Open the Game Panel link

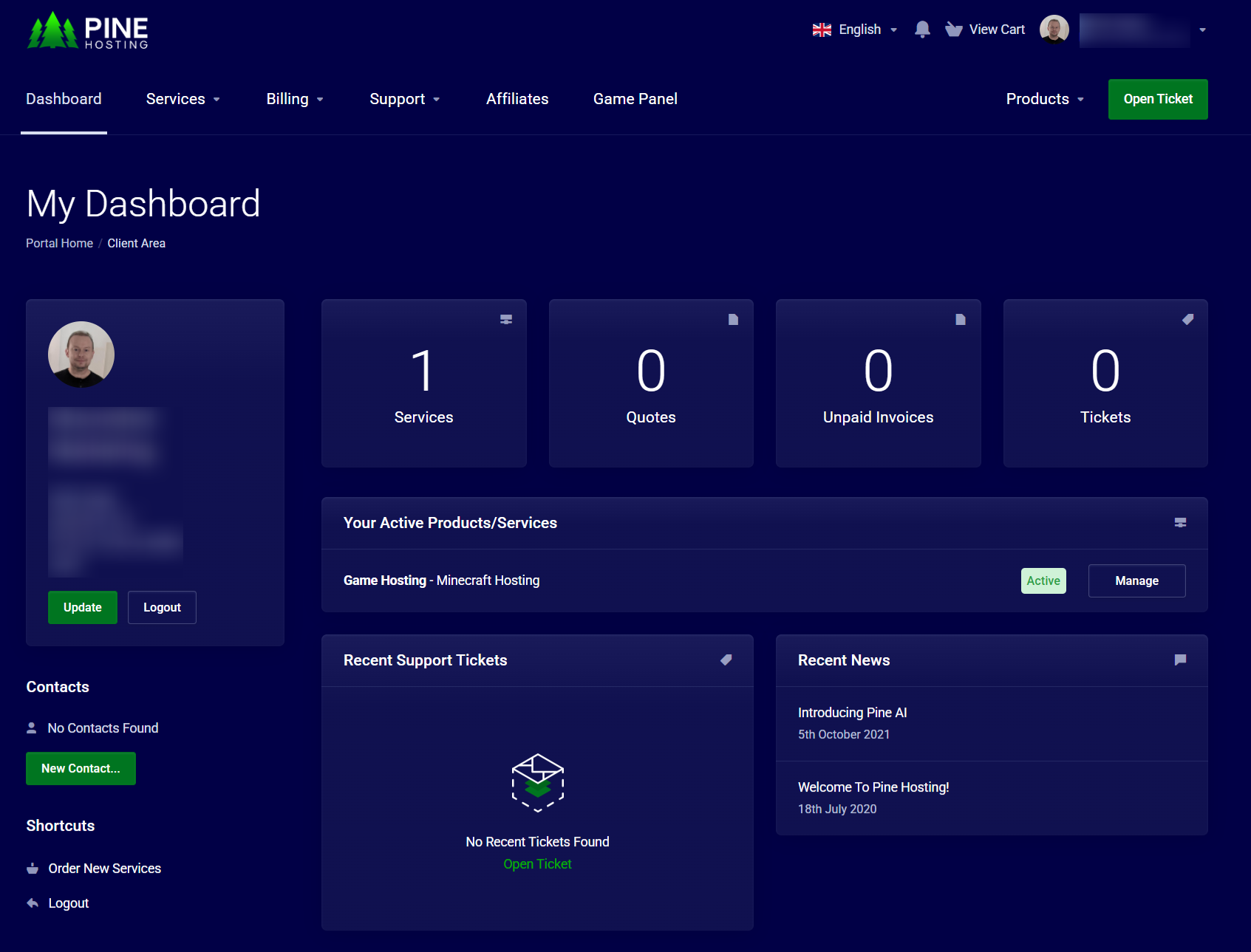point(635,99)
